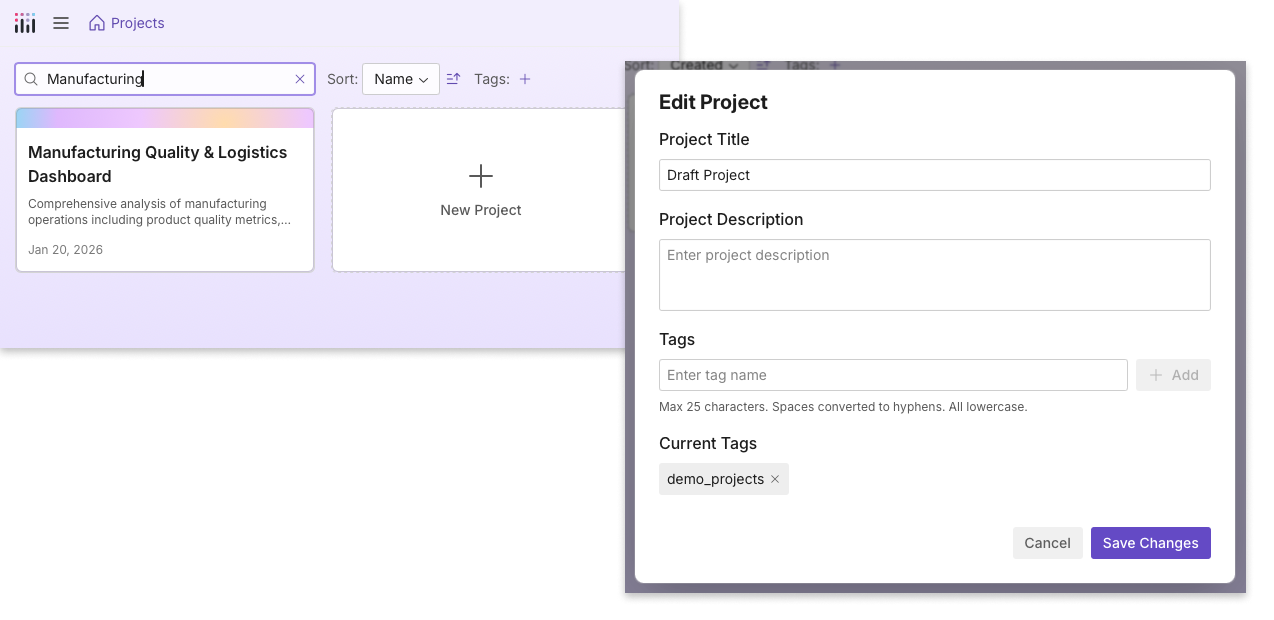Add a tag filter with plus icon
This screenshot has height=620, width=1274.
pos(525,79)
